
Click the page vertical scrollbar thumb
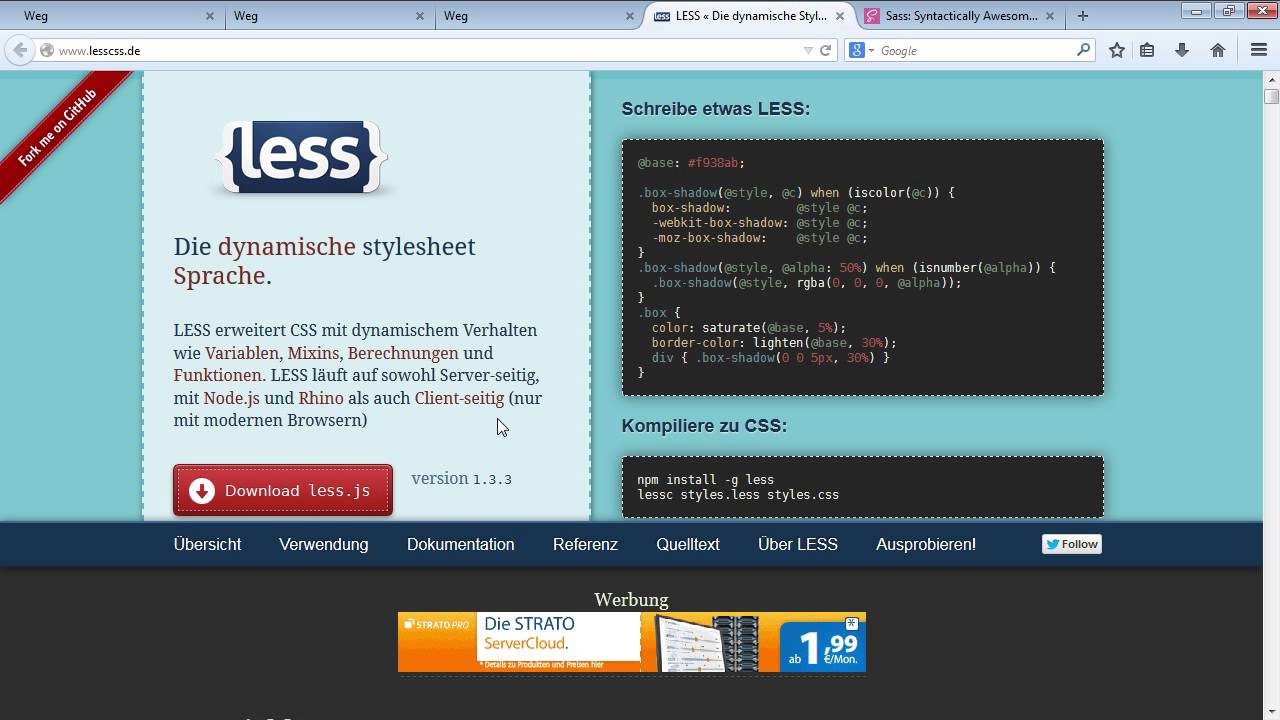(x=1272, y=96)
